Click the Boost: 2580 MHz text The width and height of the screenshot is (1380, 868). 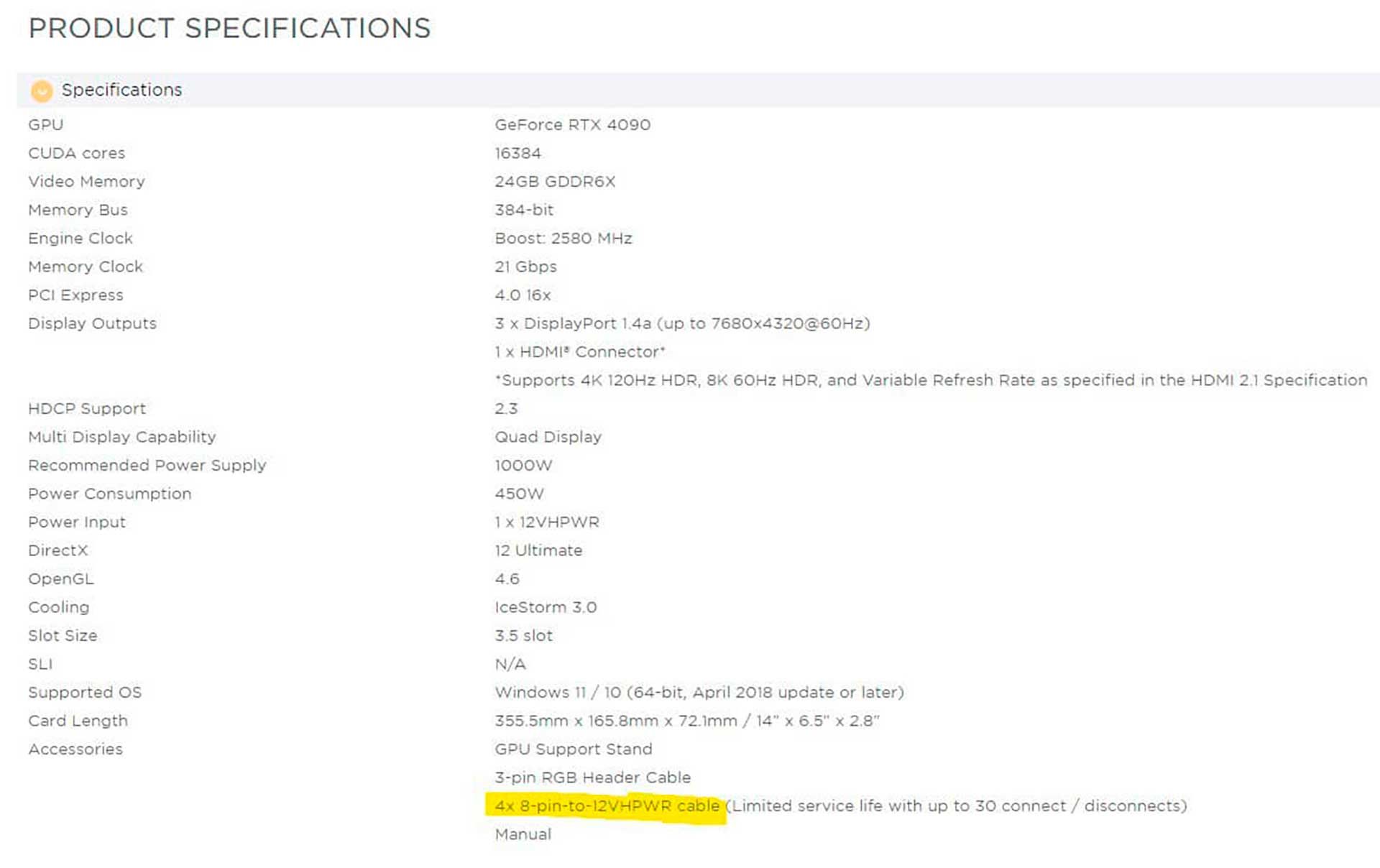point(563,239)
